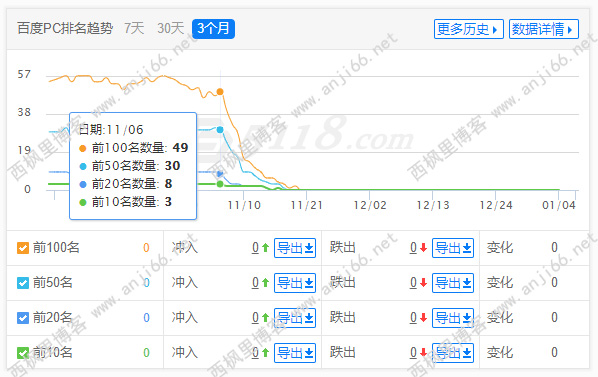Click the 前50名数量: 30 tooltip line

tap(130, 166)
